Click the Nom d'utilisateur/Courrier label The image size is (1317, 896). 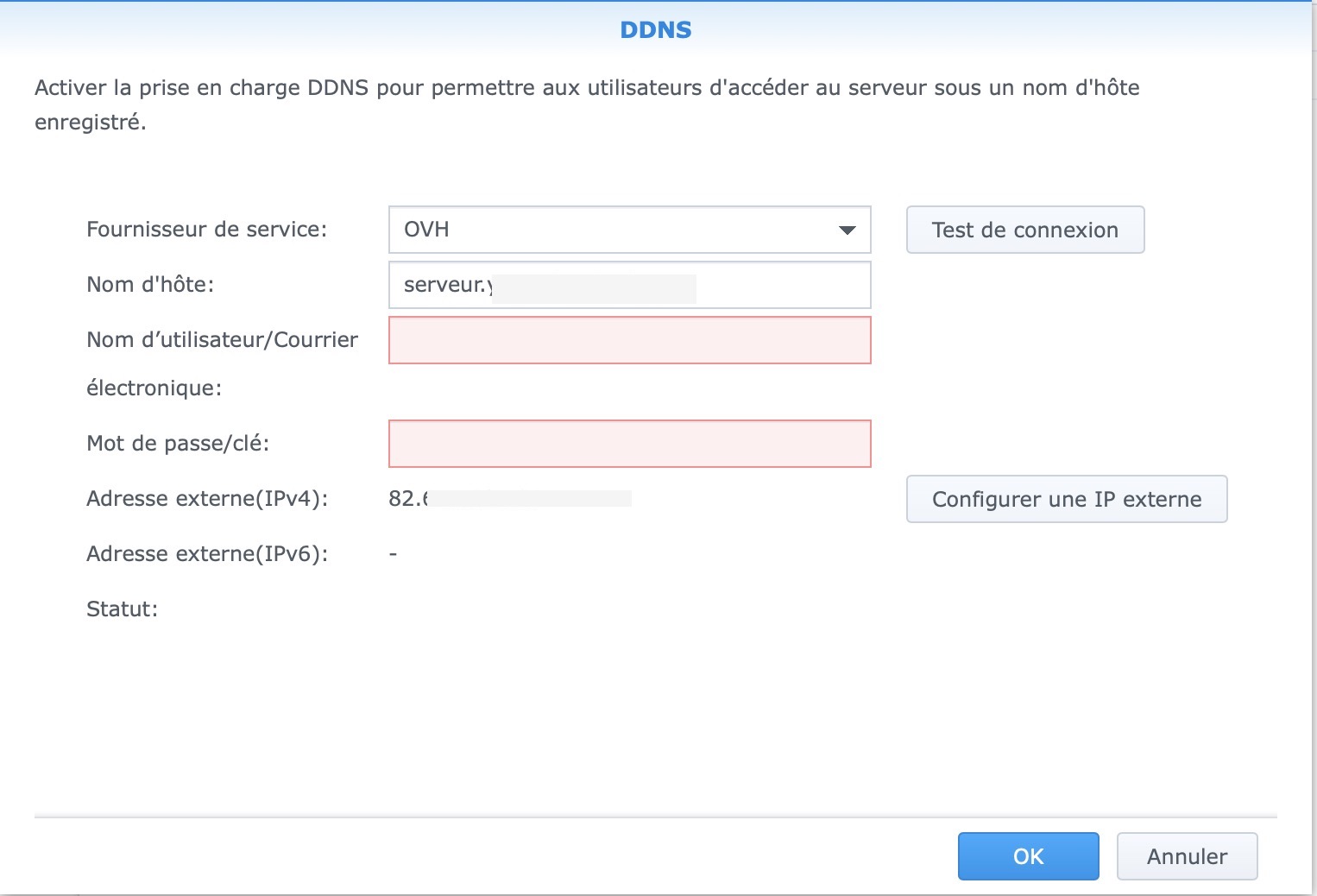pyautogui.click(x=222, y=340)
